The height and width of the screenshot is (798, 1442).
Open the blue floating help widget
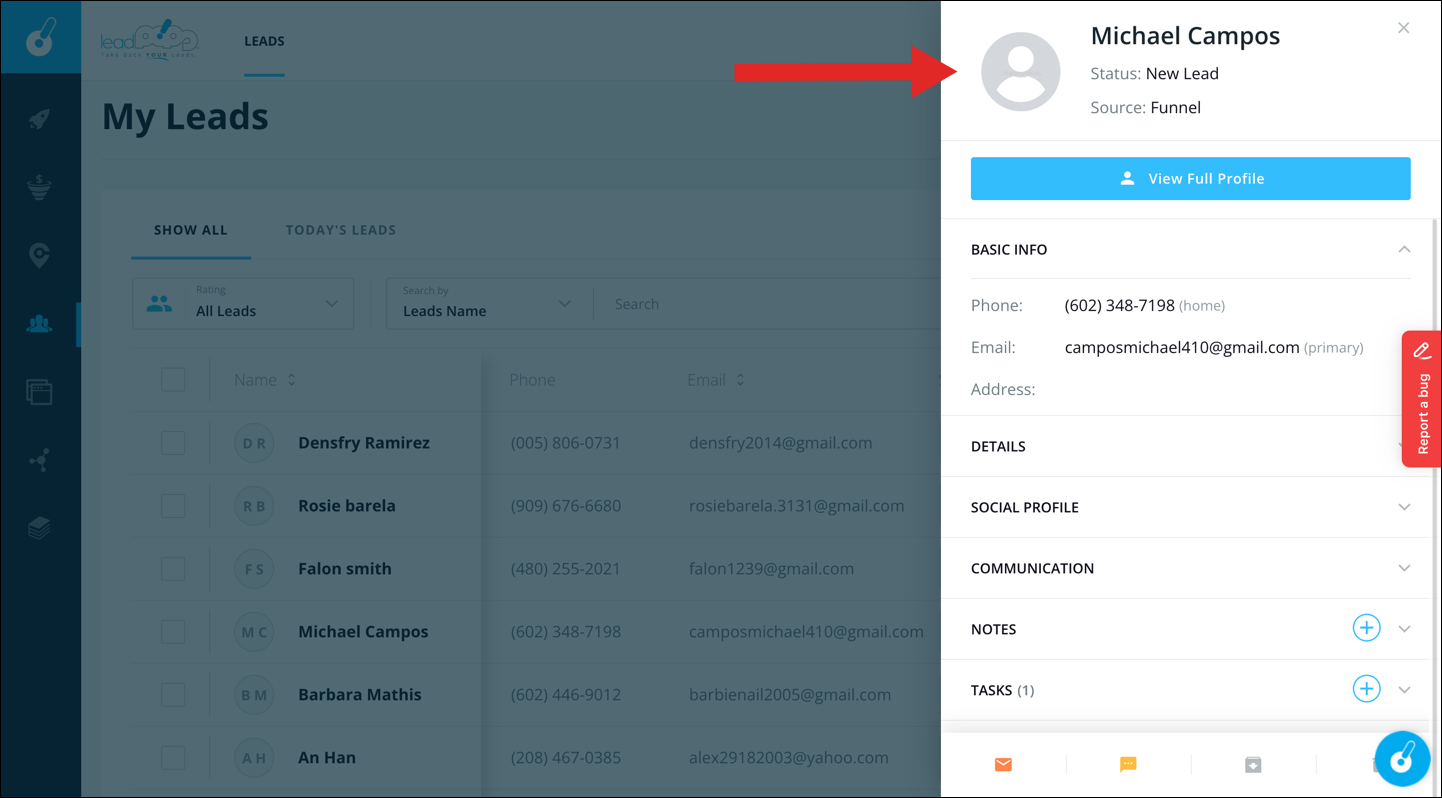[1402, 759]
